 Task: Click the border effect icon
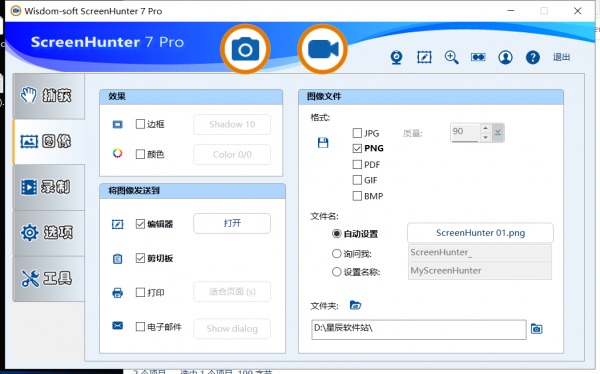(x=117, y=124)
